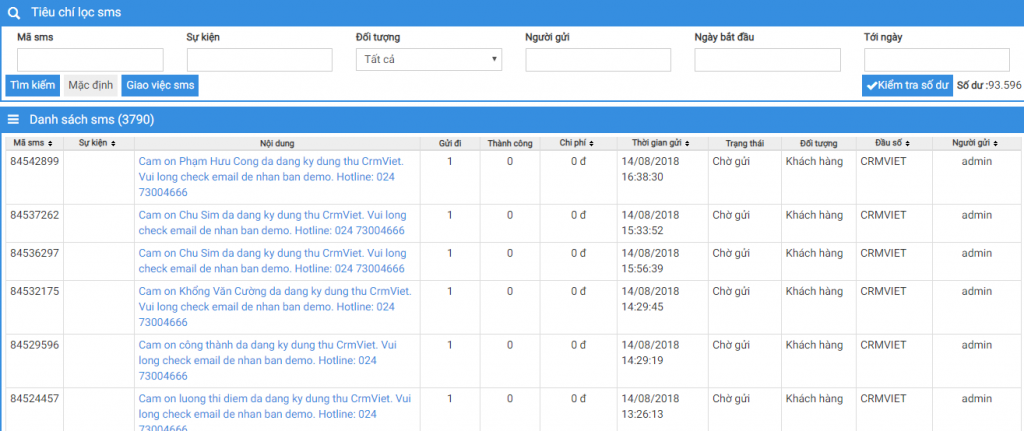Image resolution: width=1024 pixels, height=431 pixels.
Task: Click the hamburger icon beside Danh sách sms
Action: 13,120
